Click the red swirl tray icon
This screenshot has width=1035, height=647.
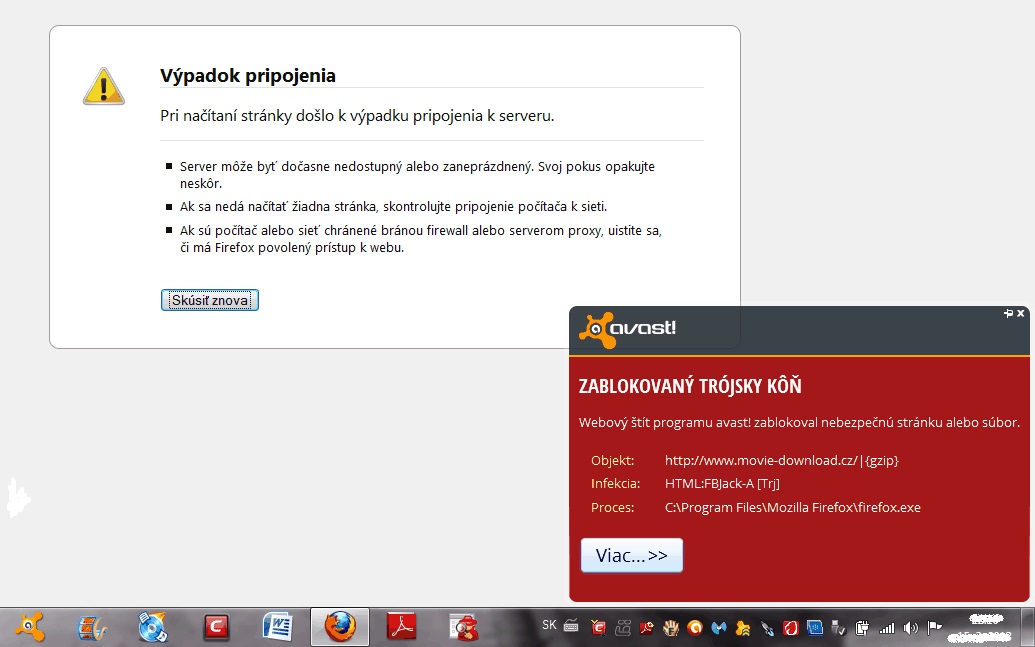point(791,628)
